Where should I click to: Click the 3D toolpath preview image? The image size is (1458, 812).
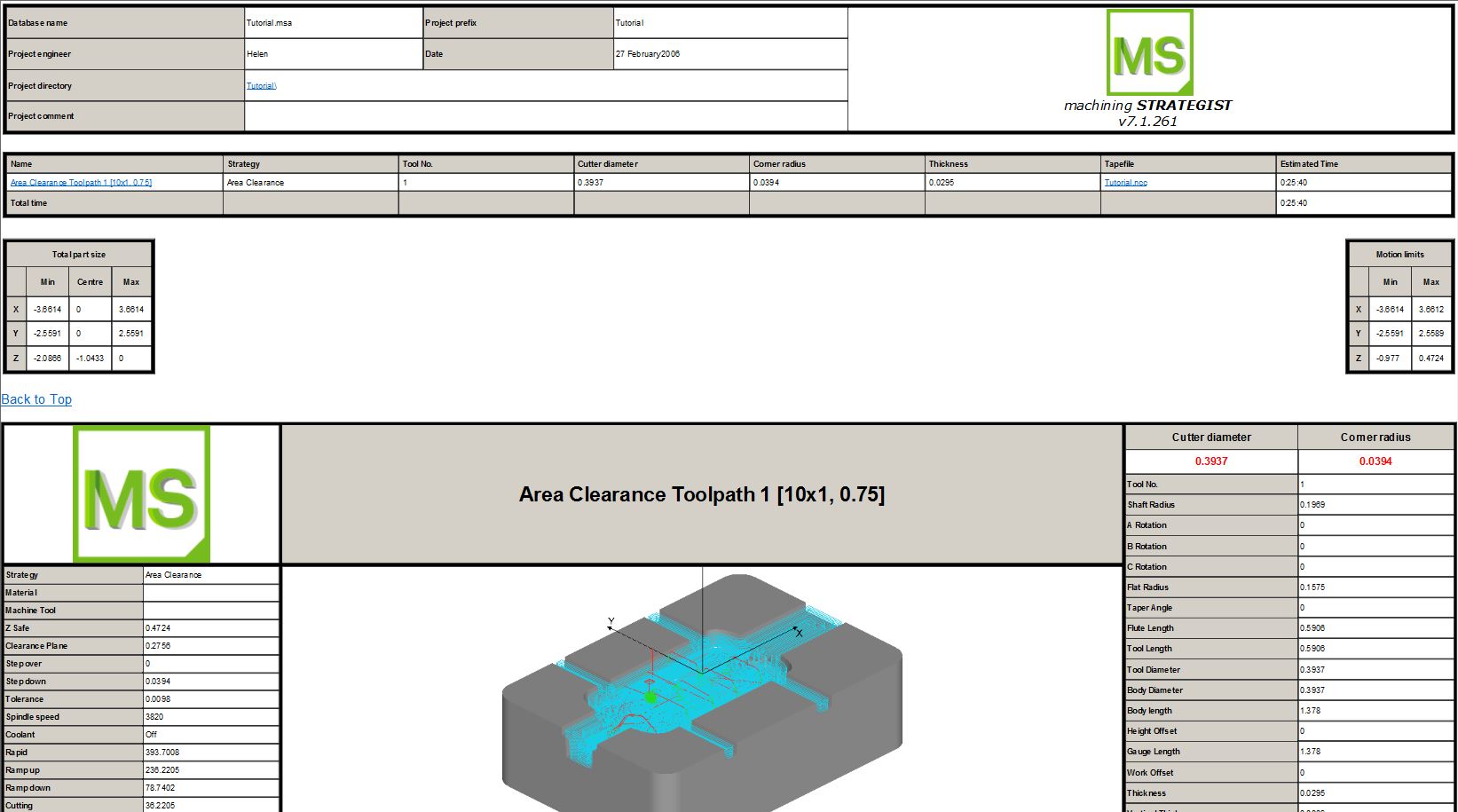point(702,692)
